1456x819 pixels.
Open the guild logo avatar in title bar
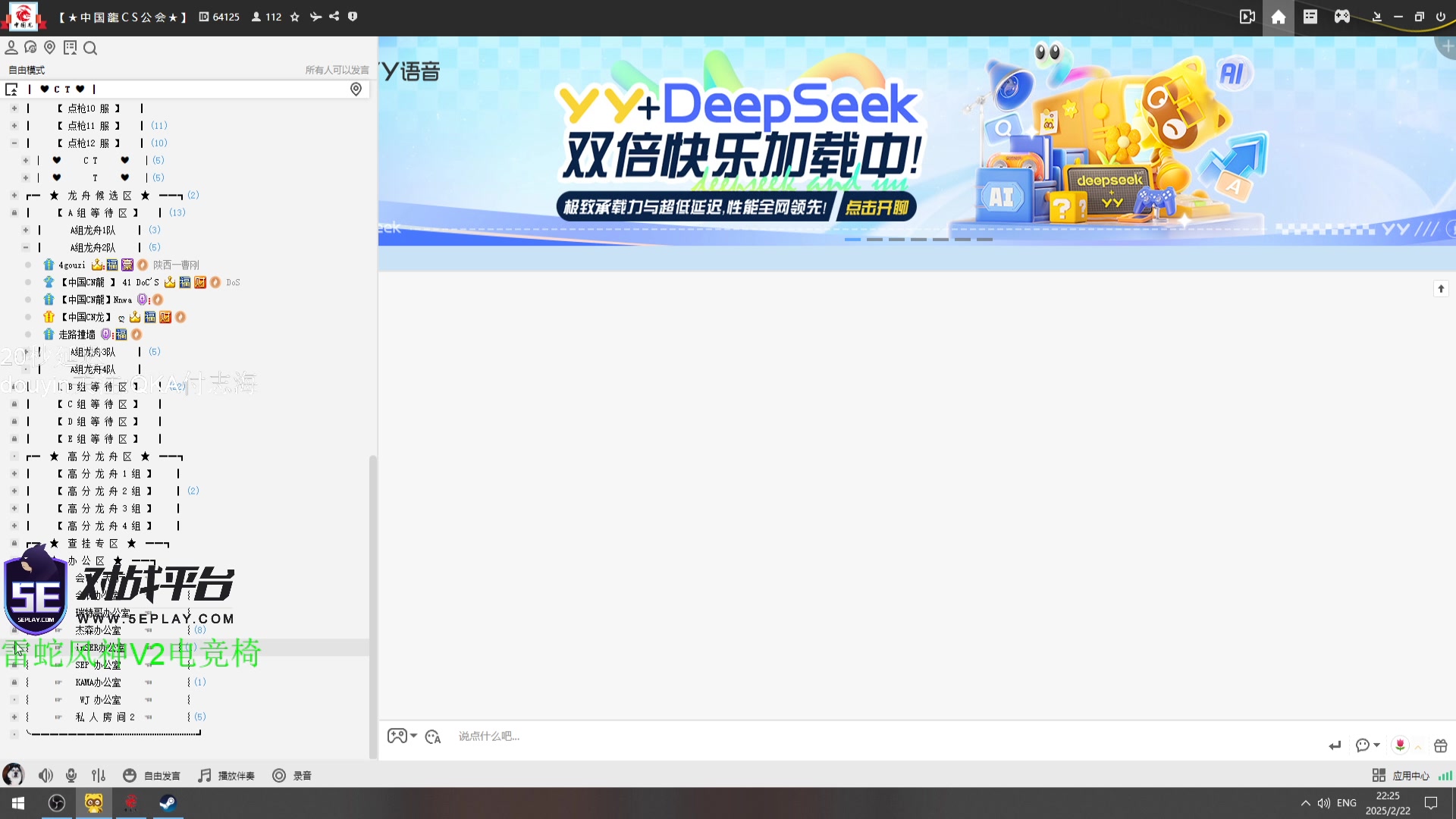[23, 16]
